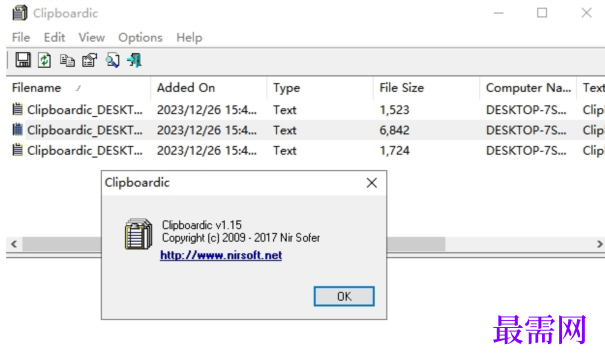The height and width of the screenshot is (361, 605).
Task: Click OK in the About dialog
Action: [x=344, y=296]
